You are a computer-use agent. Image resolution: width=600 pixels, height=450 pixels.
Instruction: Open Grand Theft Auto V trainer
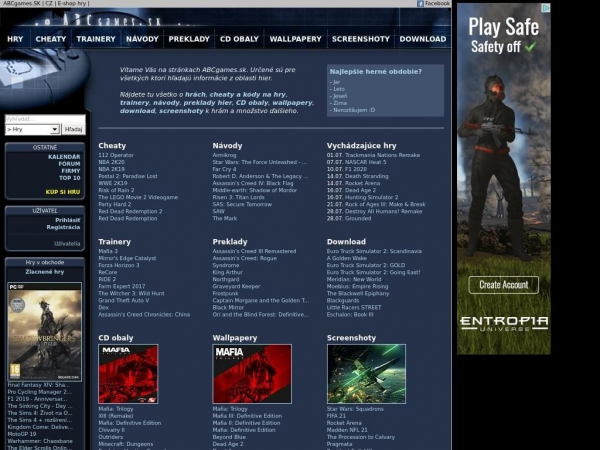pos(124,300)
